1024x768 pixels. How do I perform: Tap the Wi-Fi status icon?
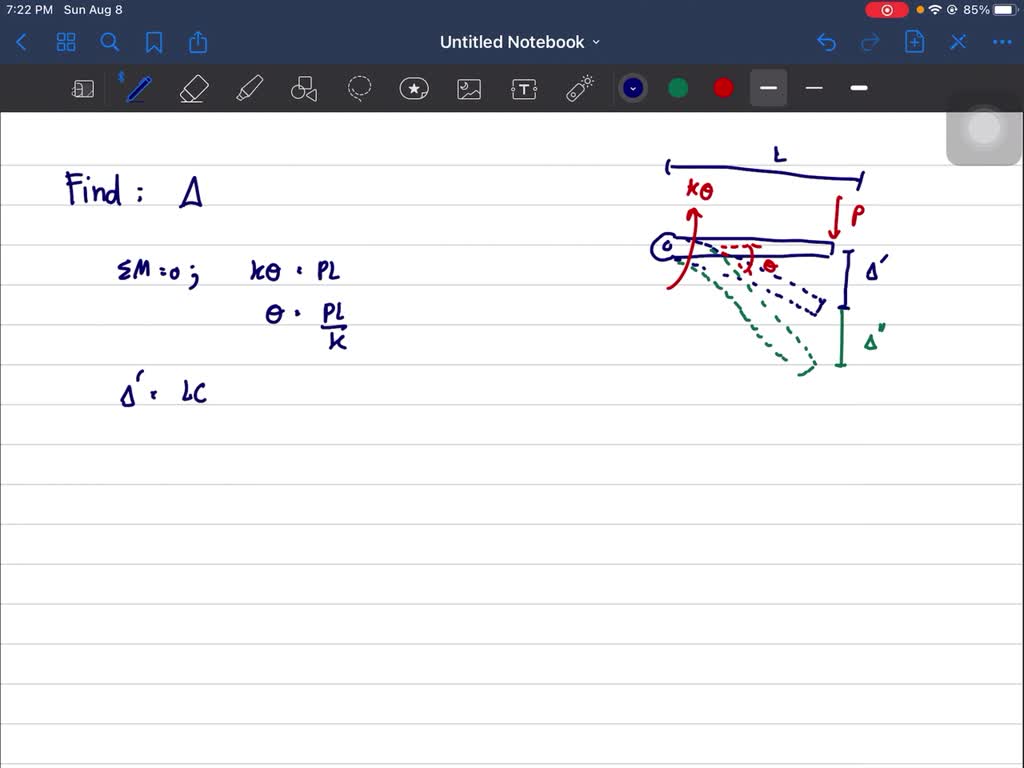935,10
